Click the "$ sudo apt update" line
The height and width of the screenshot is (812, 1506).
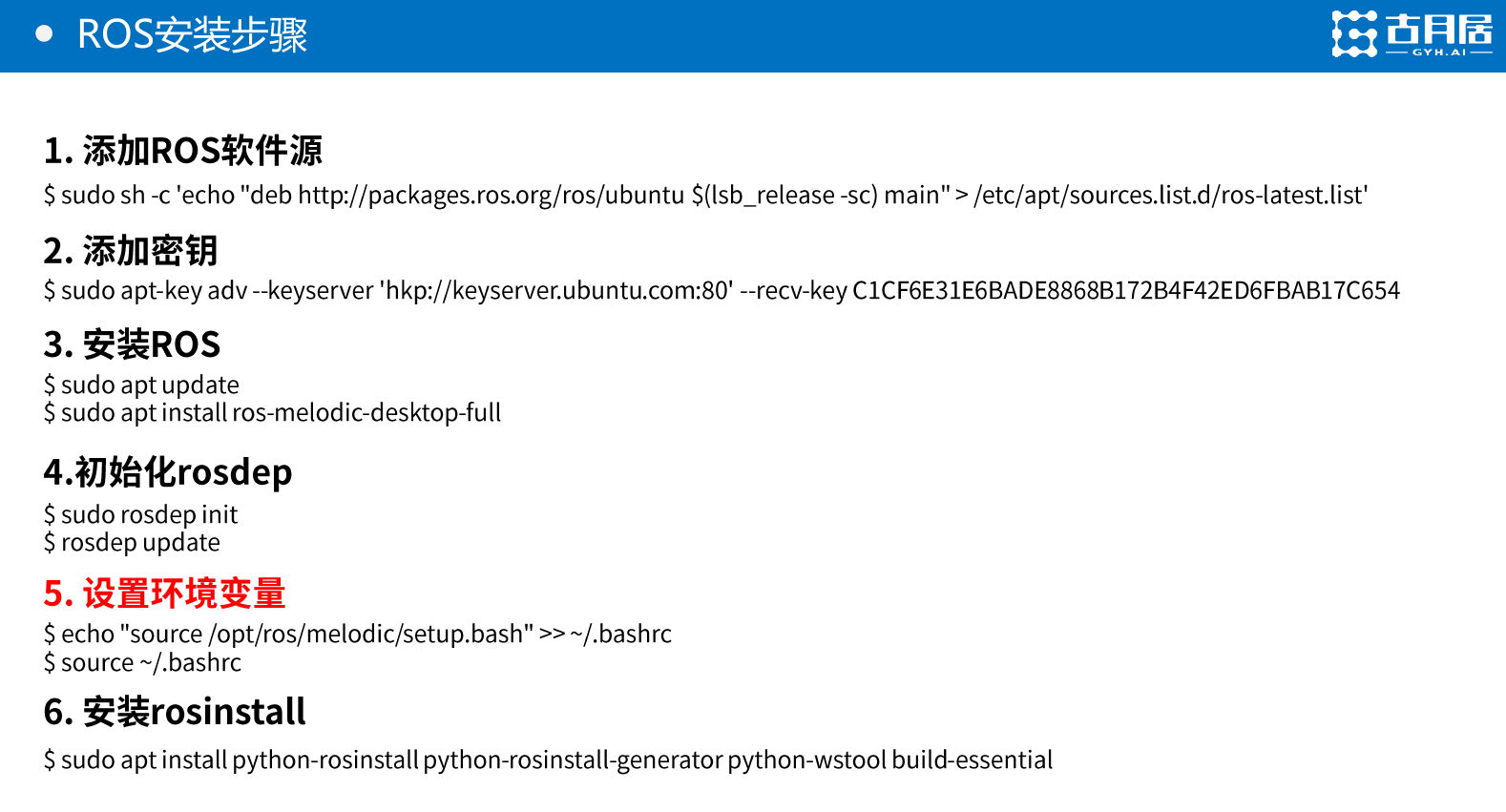click(x=141, y=385)
